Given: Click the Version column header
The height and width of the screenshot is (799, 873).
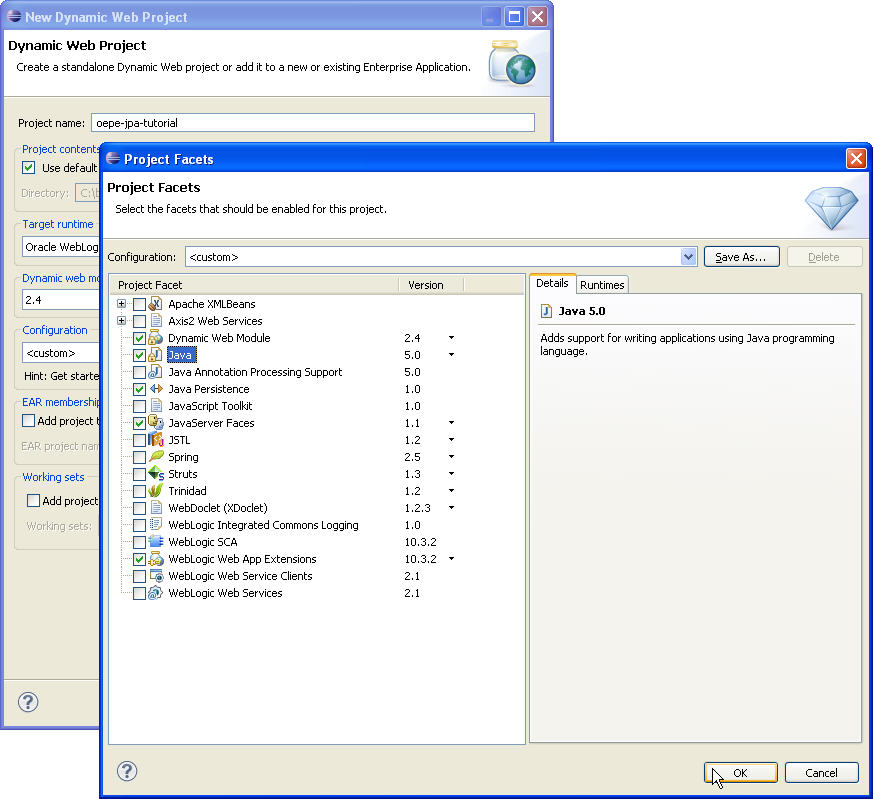Looking at the screenshot, I should click(431, 285).
